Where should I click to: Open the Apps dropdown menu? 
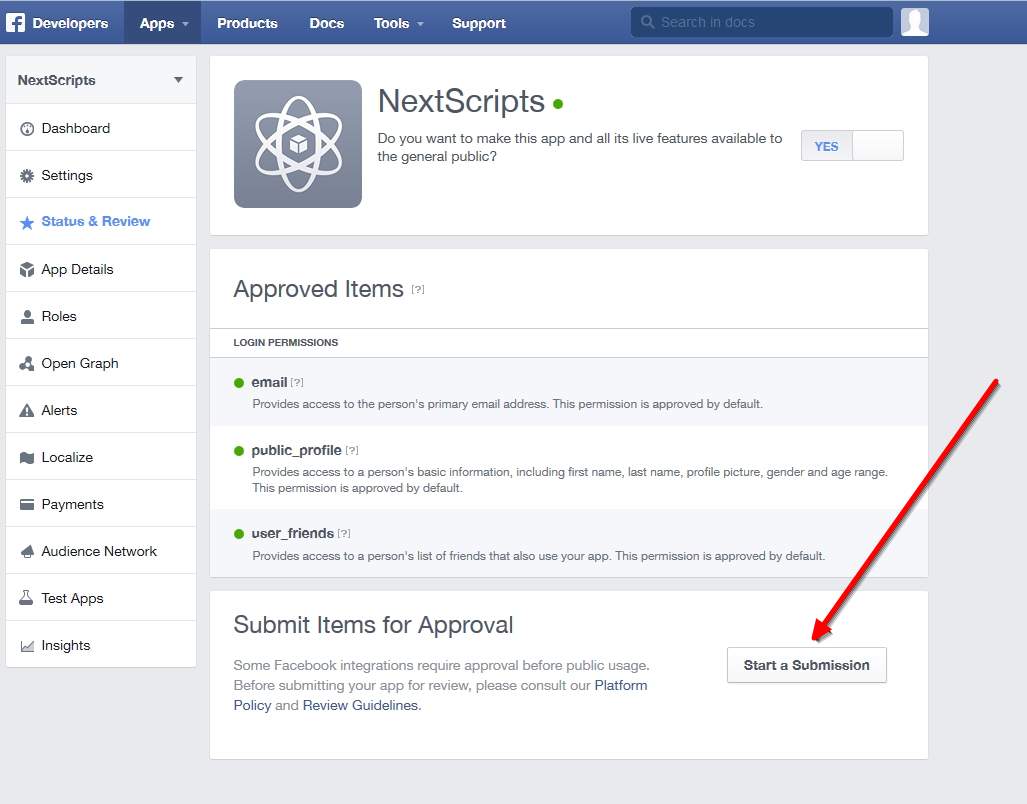pyautogui.click(x=163, y=23)
